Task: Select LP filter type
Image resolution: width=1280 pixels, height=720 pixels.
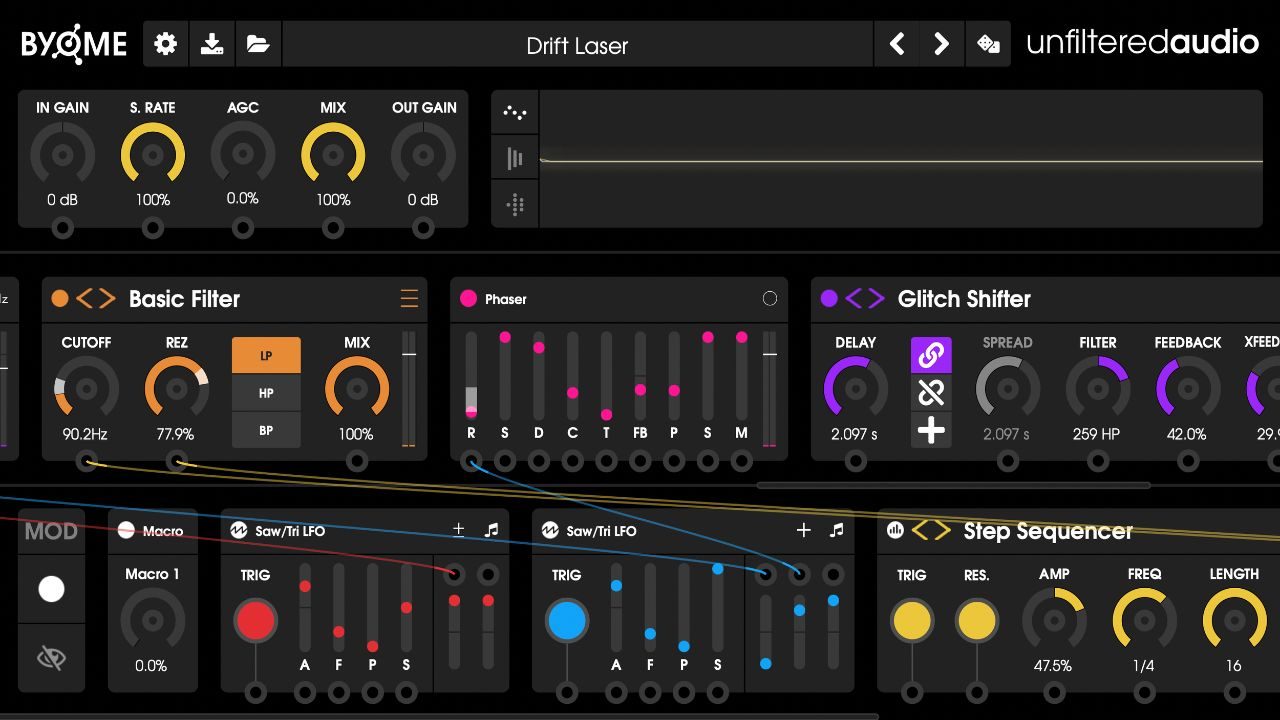Action: coord(266,355)
